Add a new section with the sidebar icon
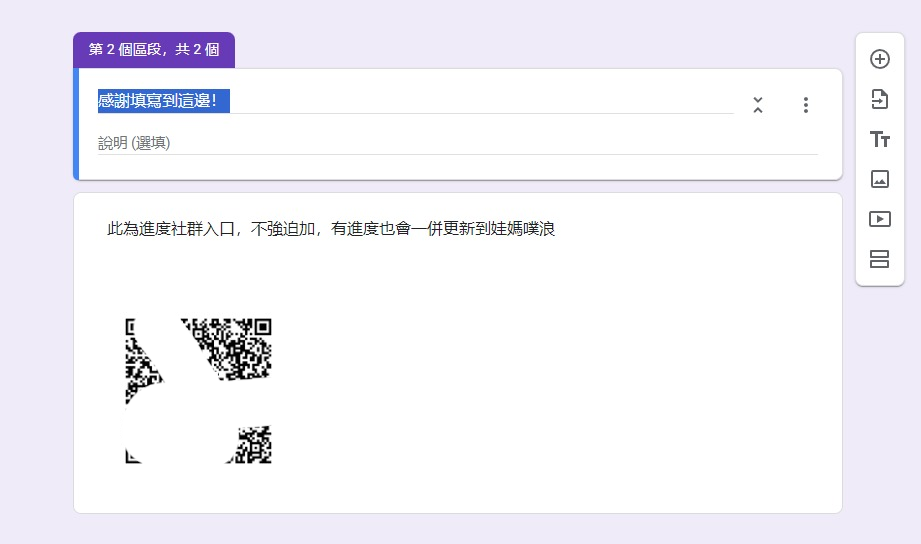Image resolution: width=921 pixels, height=544 pixels. tap(880, 259)
